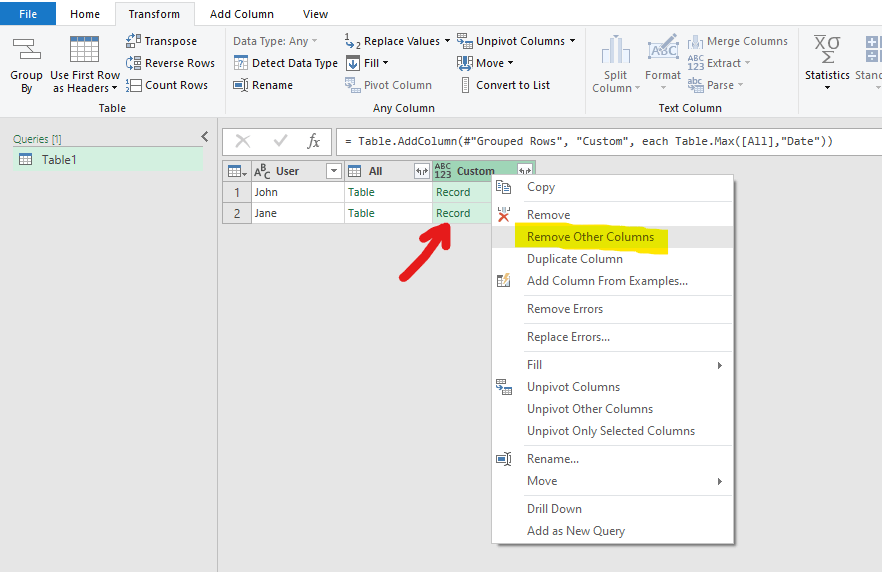Expand Move submenu arrow in context menu
882x572 pixels.
tap(720, 481)
